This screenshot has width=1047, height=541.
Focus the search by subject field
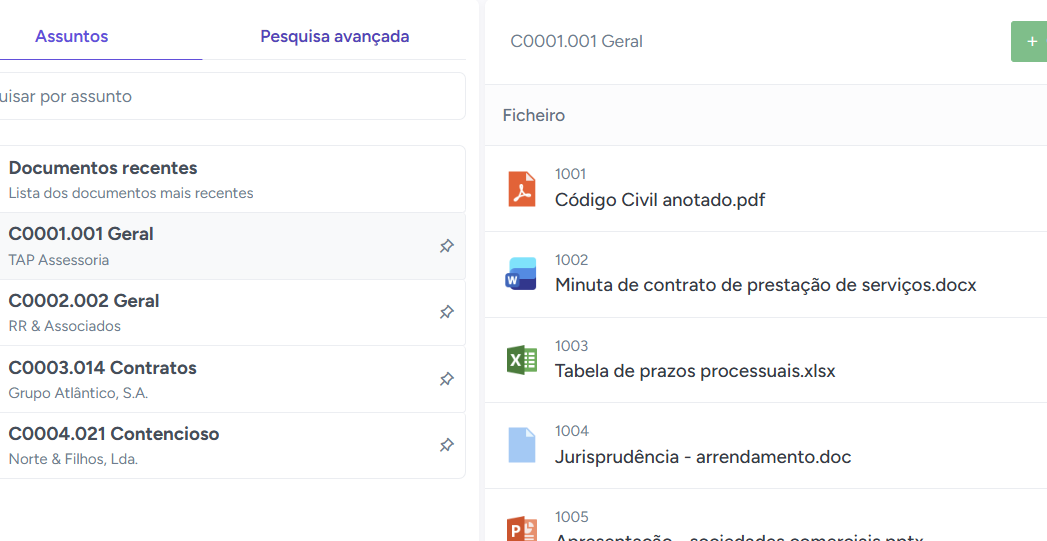[230, 96]
